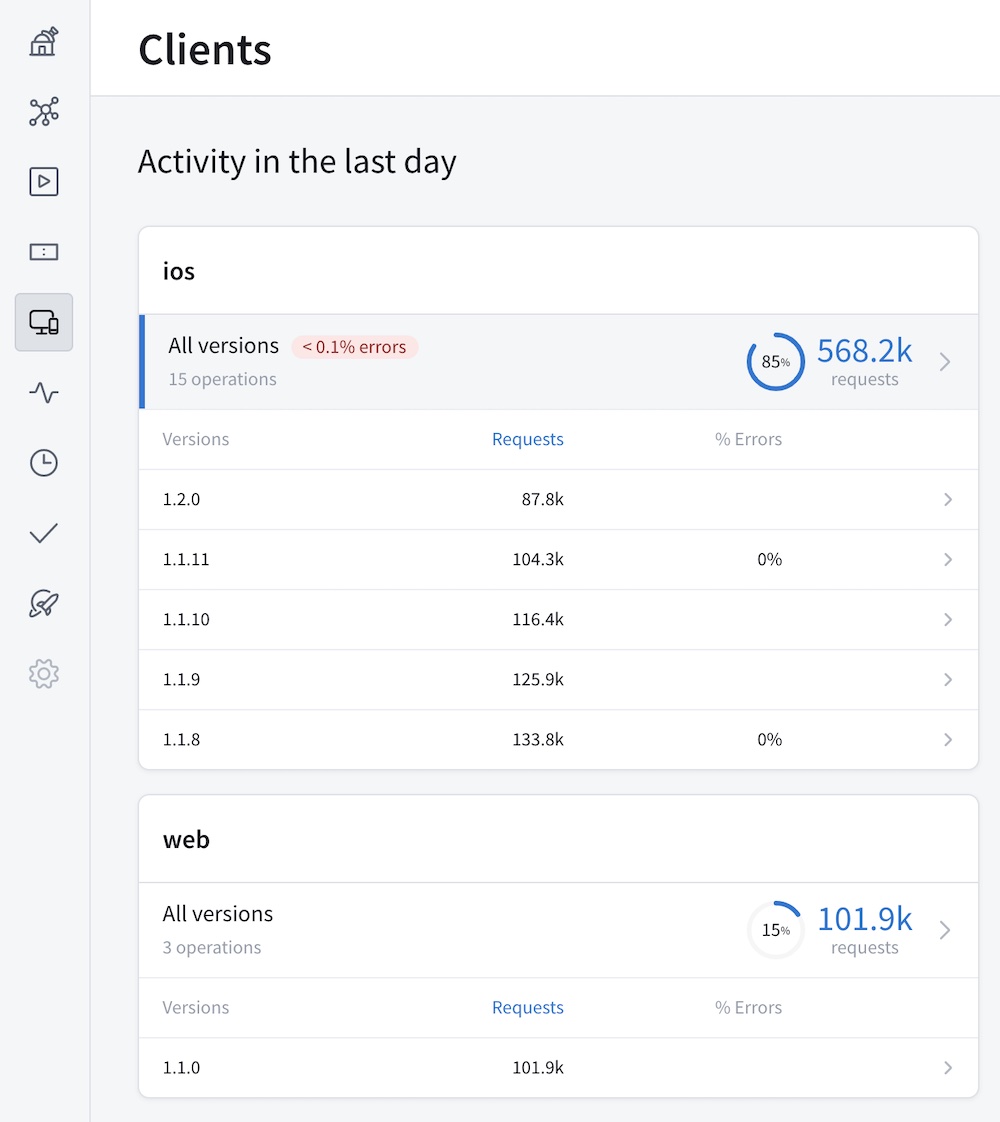Open settings via the gear icon
This screenshot has width=1000, height=1122.
tap(44, 674)
